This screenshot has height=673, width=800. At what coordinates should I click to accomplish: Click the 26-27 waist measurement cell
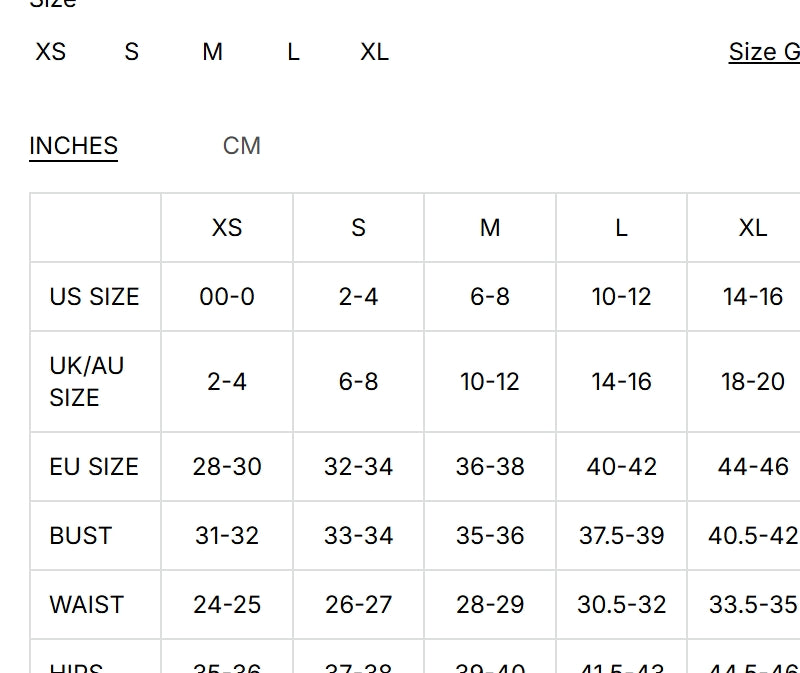click(358, 605)
